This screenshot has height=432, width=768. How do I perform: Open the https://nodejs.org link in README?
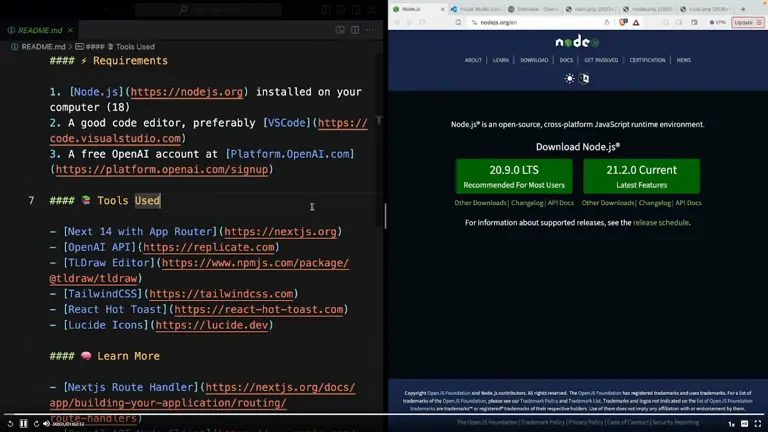click(187, 92)
